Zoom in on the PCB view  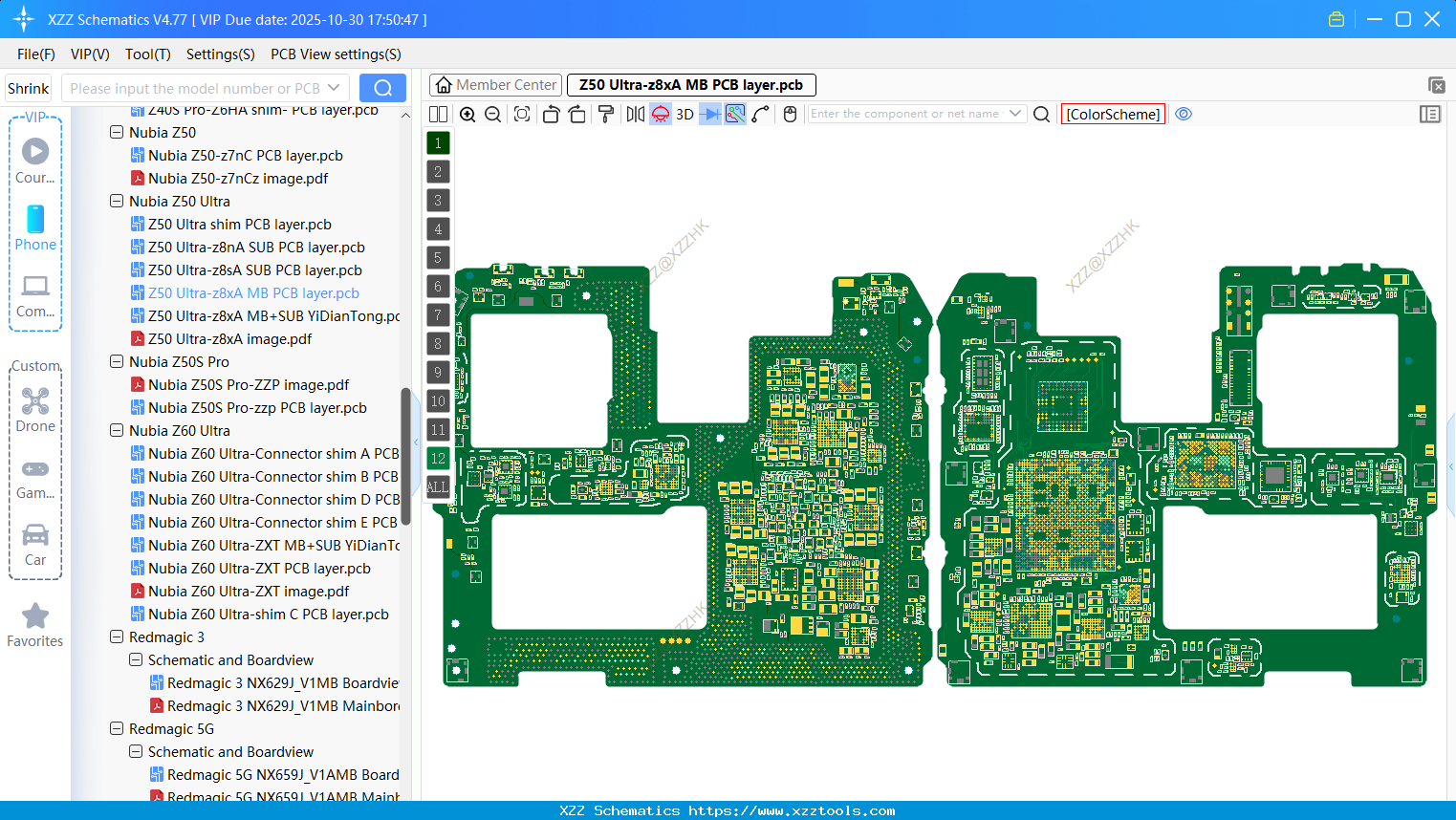[x=467, y=114]
